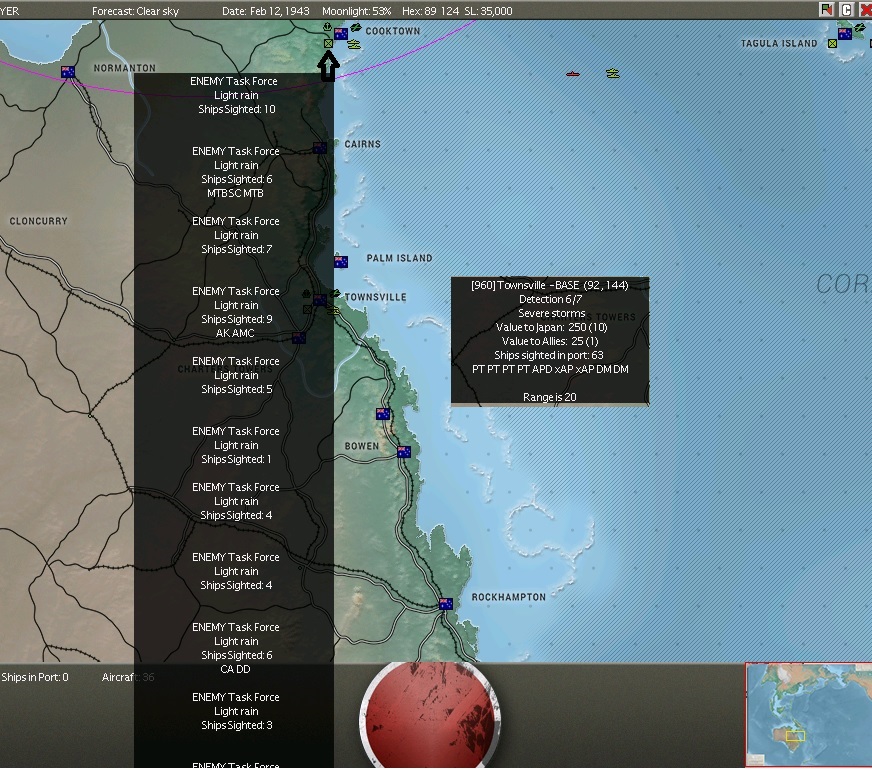Click Range is 20 in tooltip

549,397
